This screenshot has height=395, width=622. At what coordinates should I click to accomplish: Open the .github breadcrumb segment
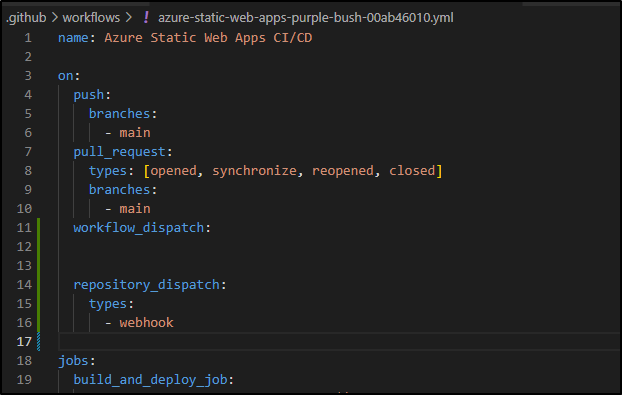click(26, 18)
